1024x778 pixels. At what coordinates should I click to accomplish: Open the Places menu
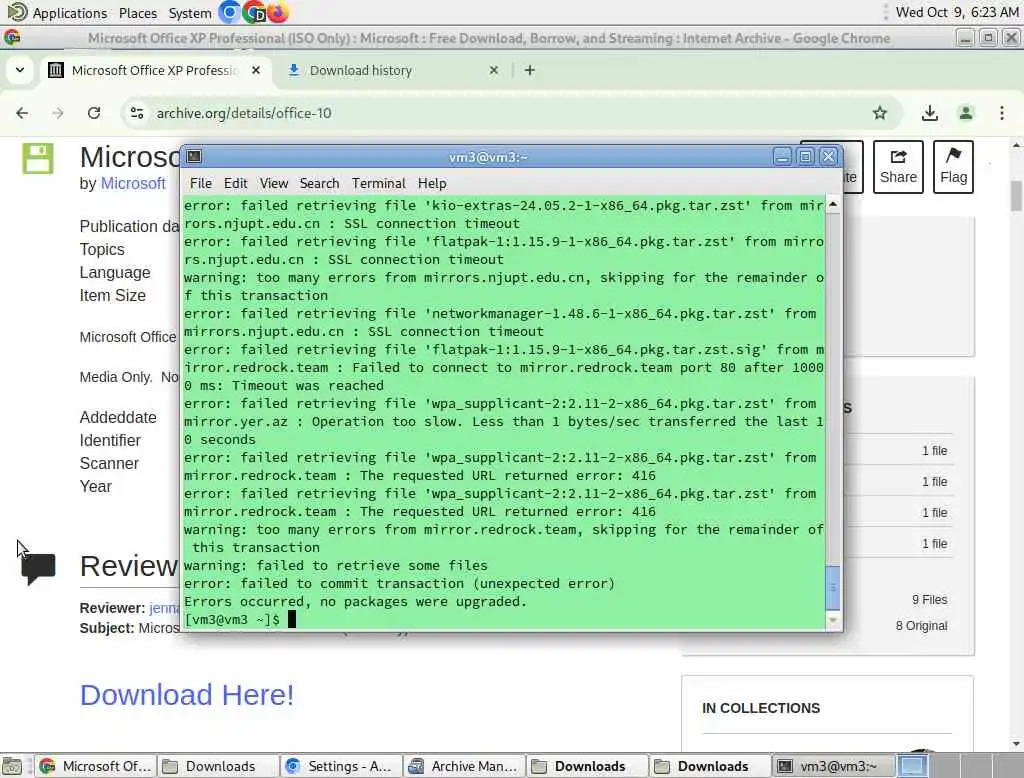(138, 13)
